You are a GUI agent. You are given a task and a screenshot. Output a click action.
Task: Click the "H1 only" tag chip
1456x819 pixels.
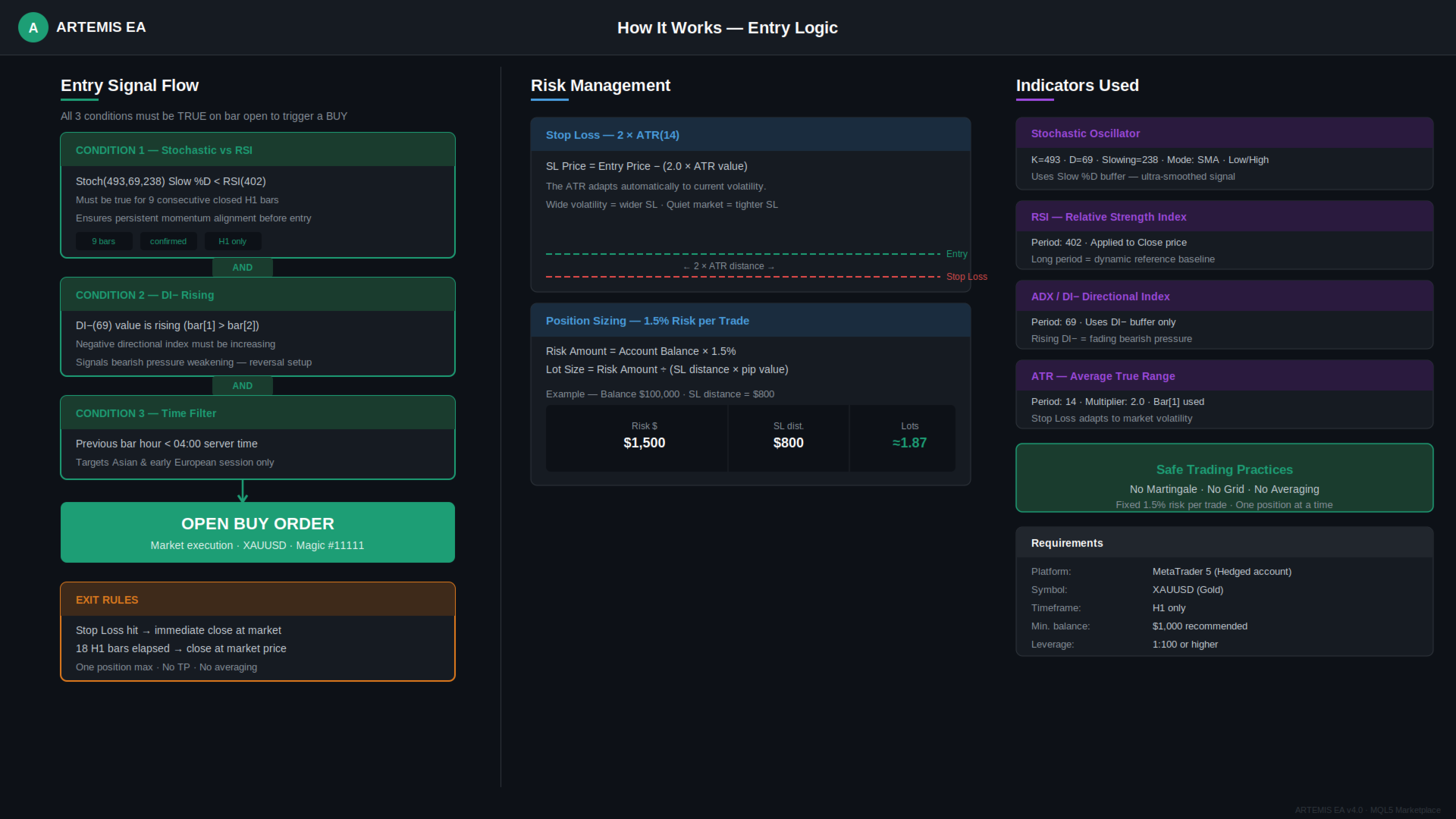[x=232, y=241]
